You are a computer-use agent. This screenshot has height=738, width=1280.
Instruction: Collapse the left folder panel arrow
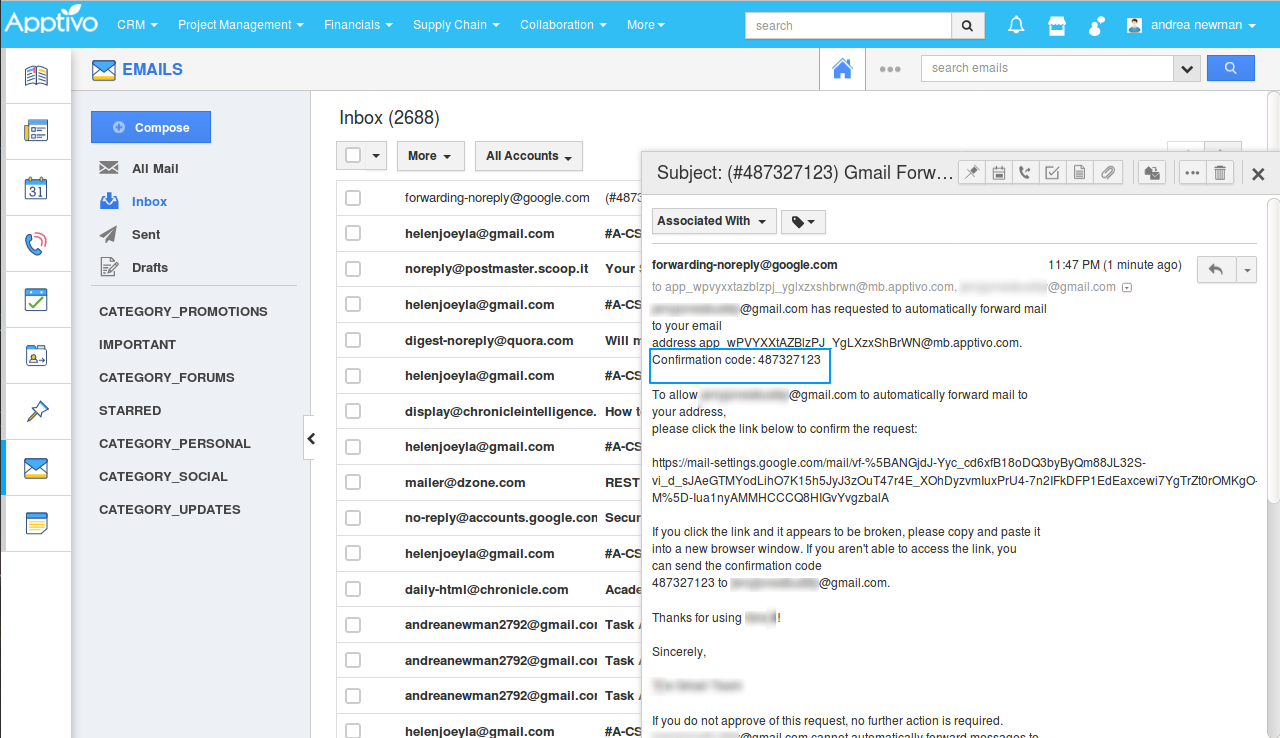pos(311,438)
